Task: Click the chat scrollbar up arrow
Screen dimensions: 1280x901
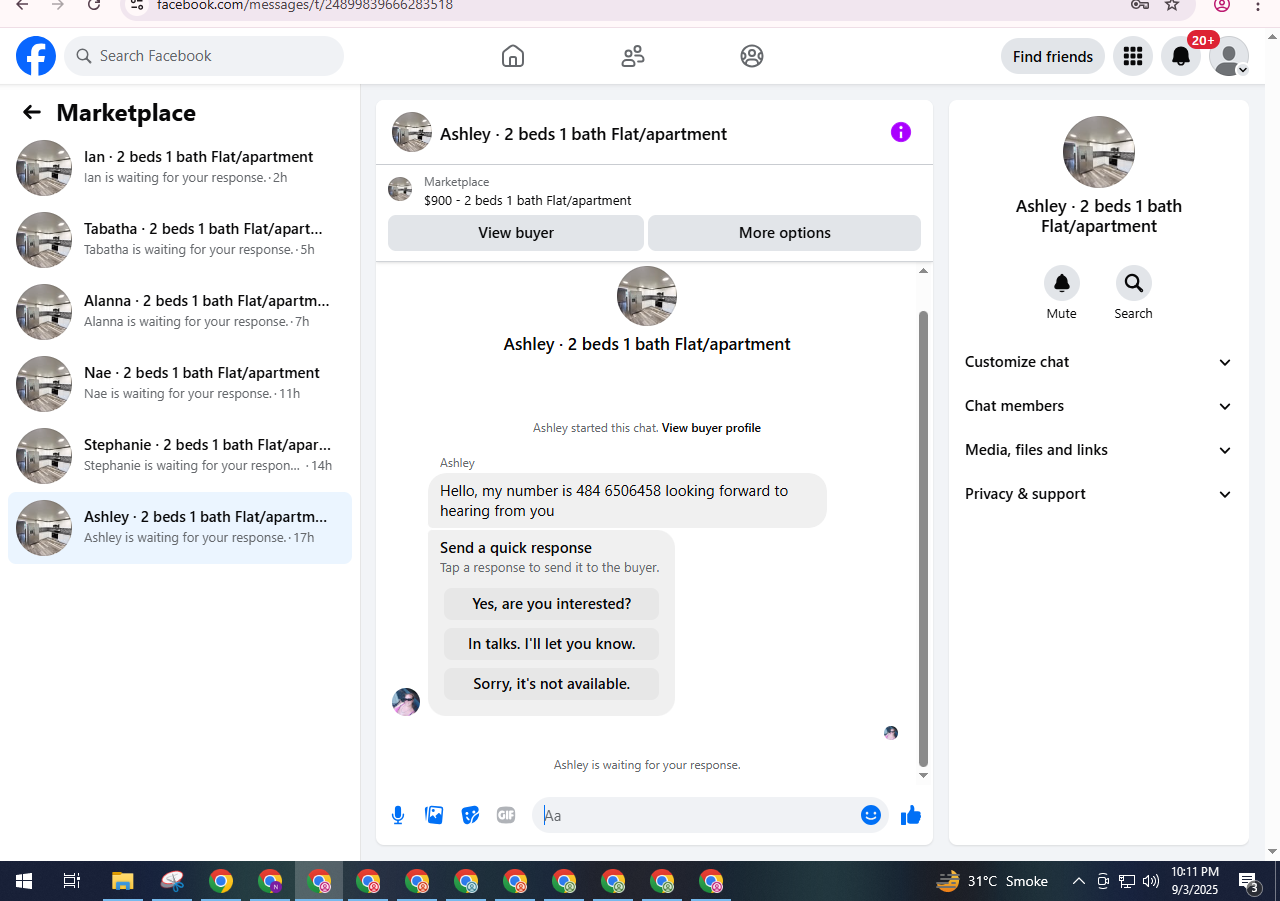Action: tap(923, 271)
